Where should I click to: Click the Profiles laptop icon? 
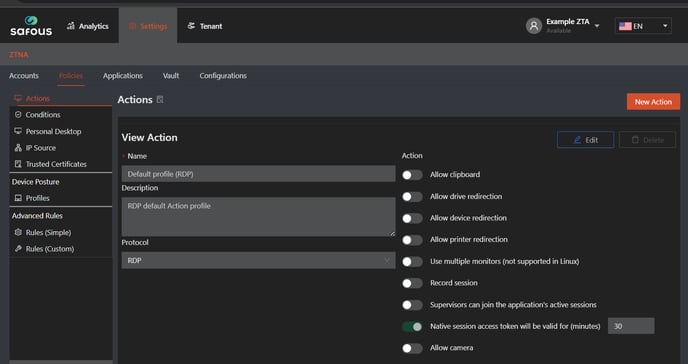pos(18,198)
